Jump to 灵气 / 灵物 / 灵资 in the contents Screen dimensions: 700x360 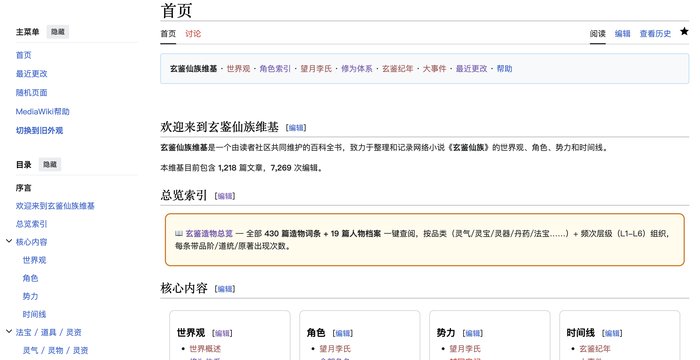[55, 350]
